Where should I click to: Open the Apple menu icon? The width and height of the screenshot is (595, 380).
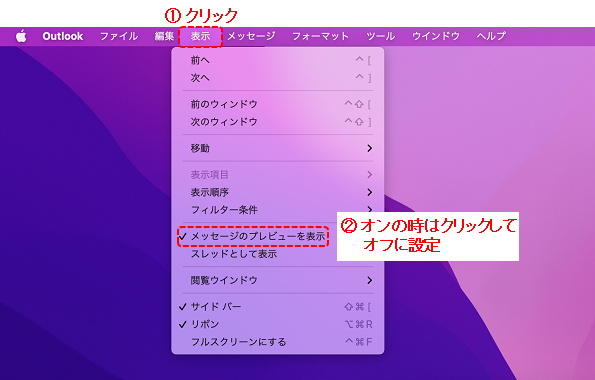pos(21,36)
